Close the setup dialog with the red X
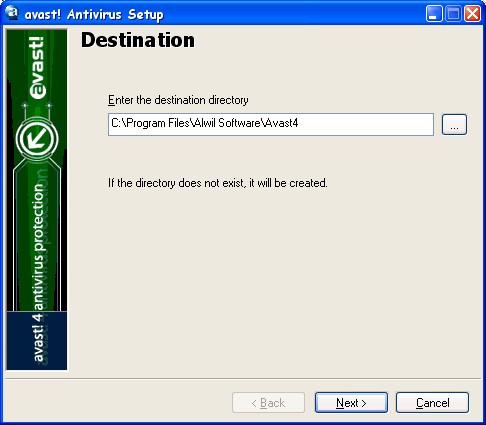 473,14
